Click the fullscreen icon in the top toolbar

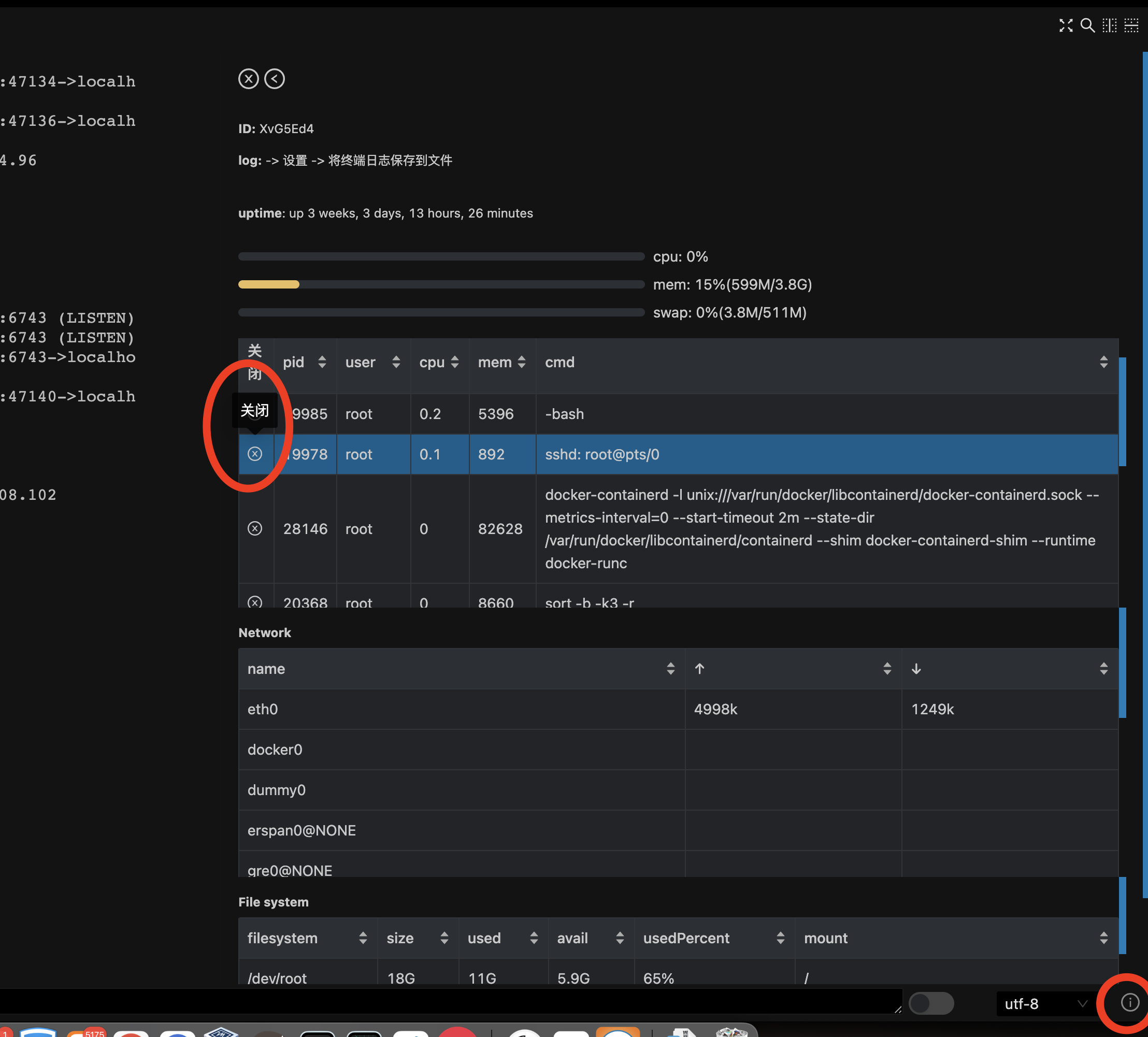coord(1066,25)
